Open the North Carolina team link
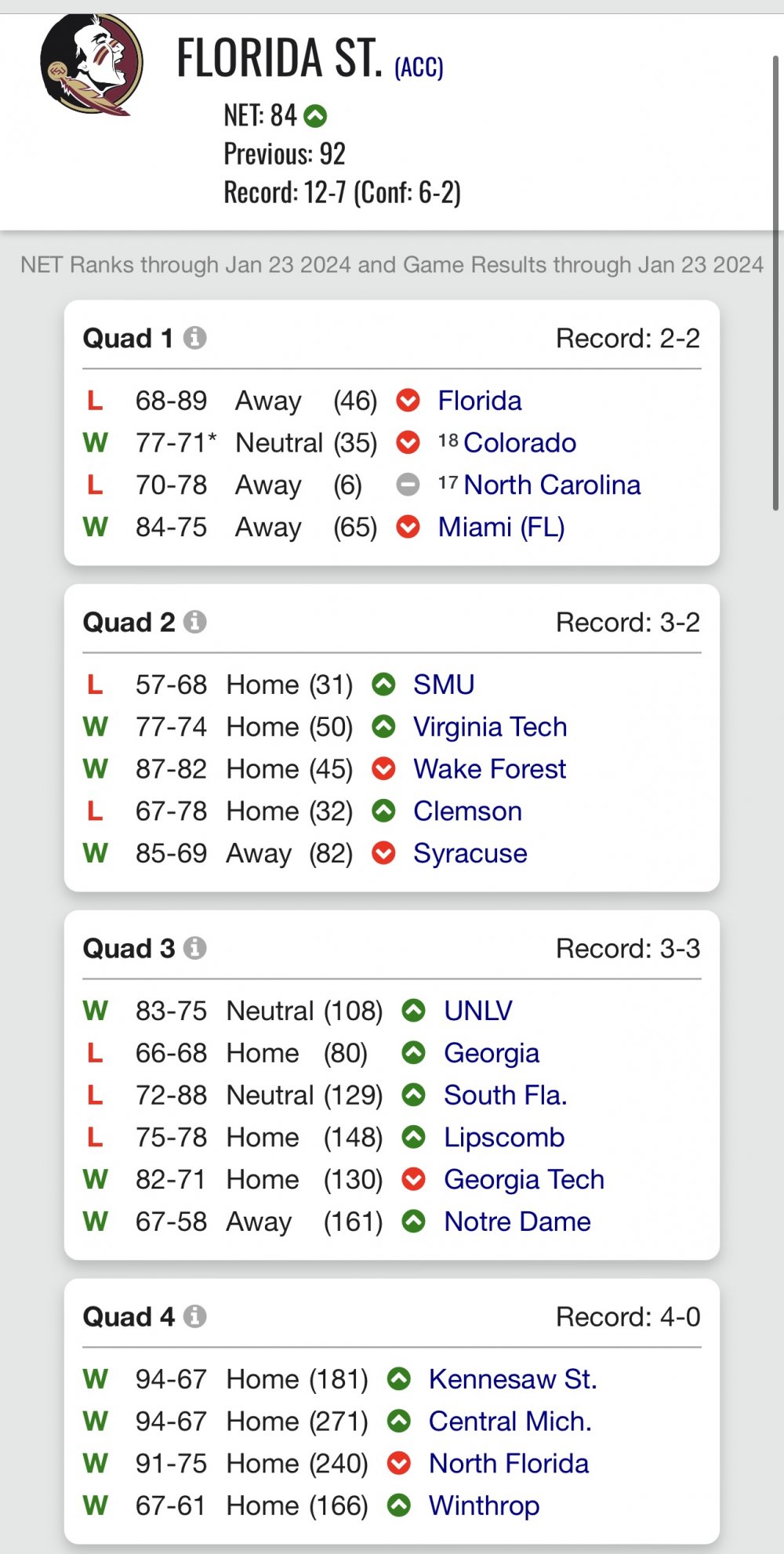The height and width of the screenshot is (1554, 784). 552,485
